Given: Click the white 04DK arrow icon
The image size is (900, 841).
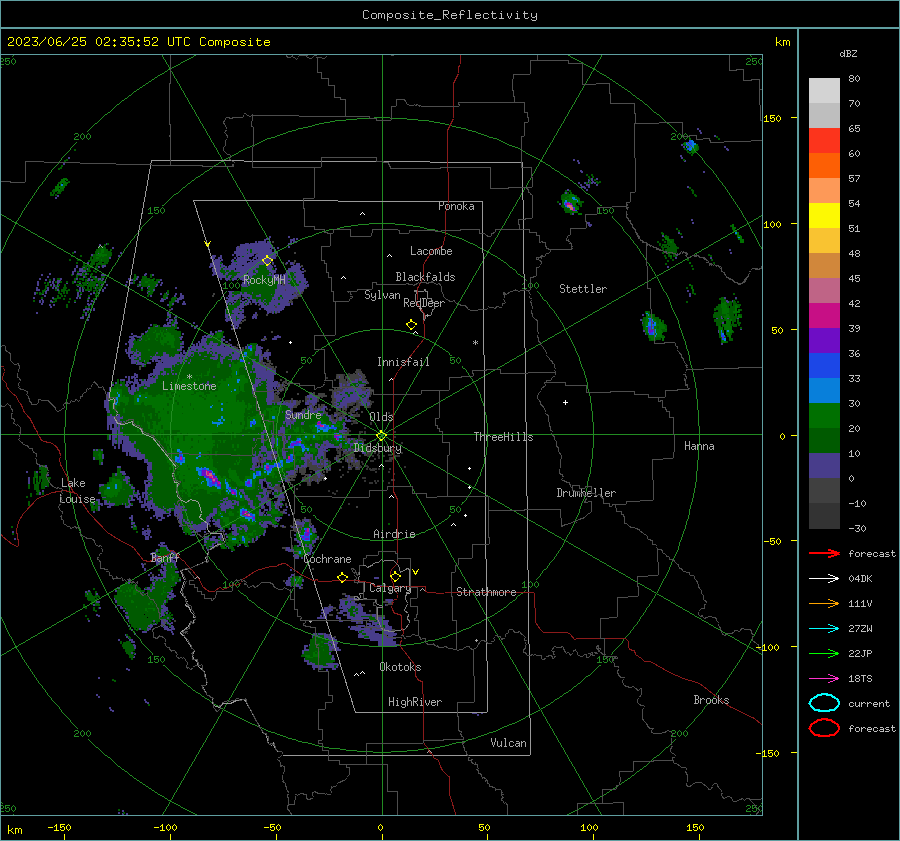Looking at the screenshot, I should pyautogui.click(x=824, y=578).
